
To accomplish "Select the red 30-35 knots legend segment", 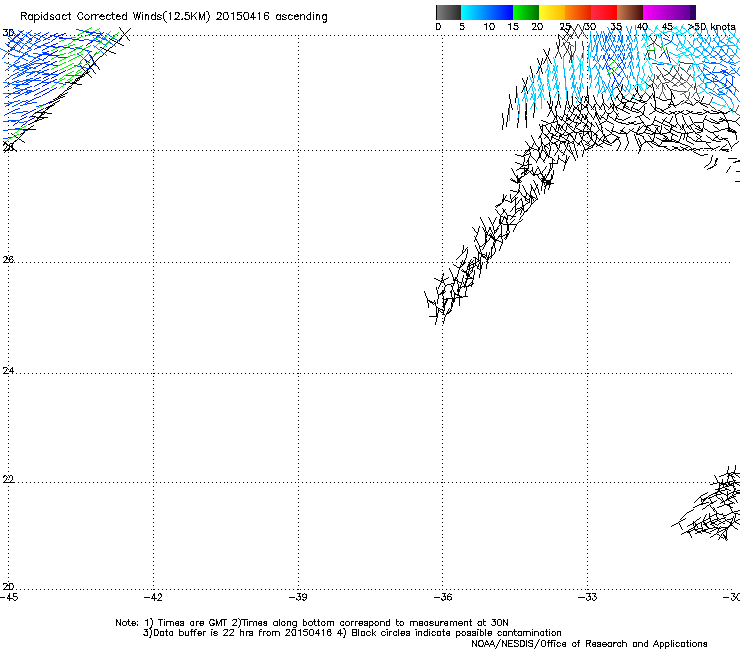I will click(x=604, y=12).
